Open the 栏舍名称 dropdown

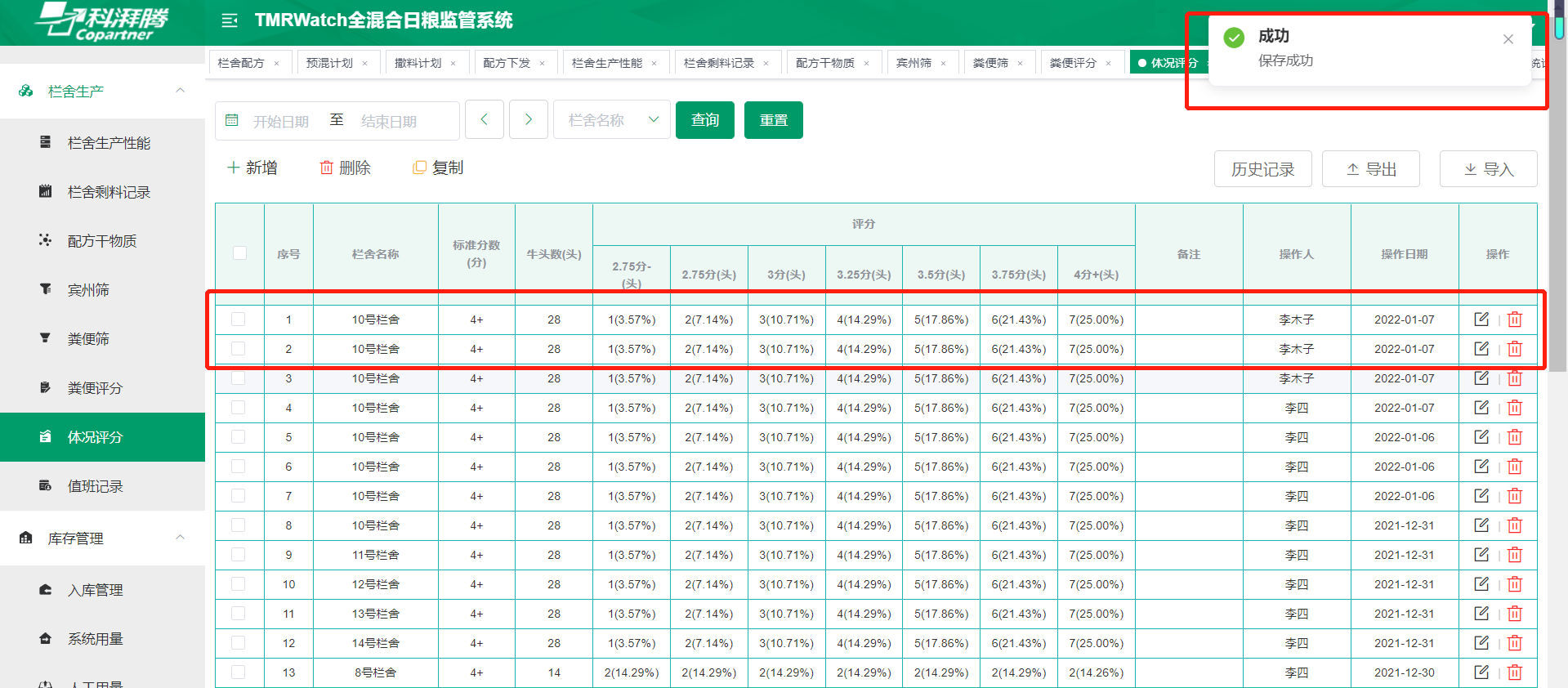(612, 120)
